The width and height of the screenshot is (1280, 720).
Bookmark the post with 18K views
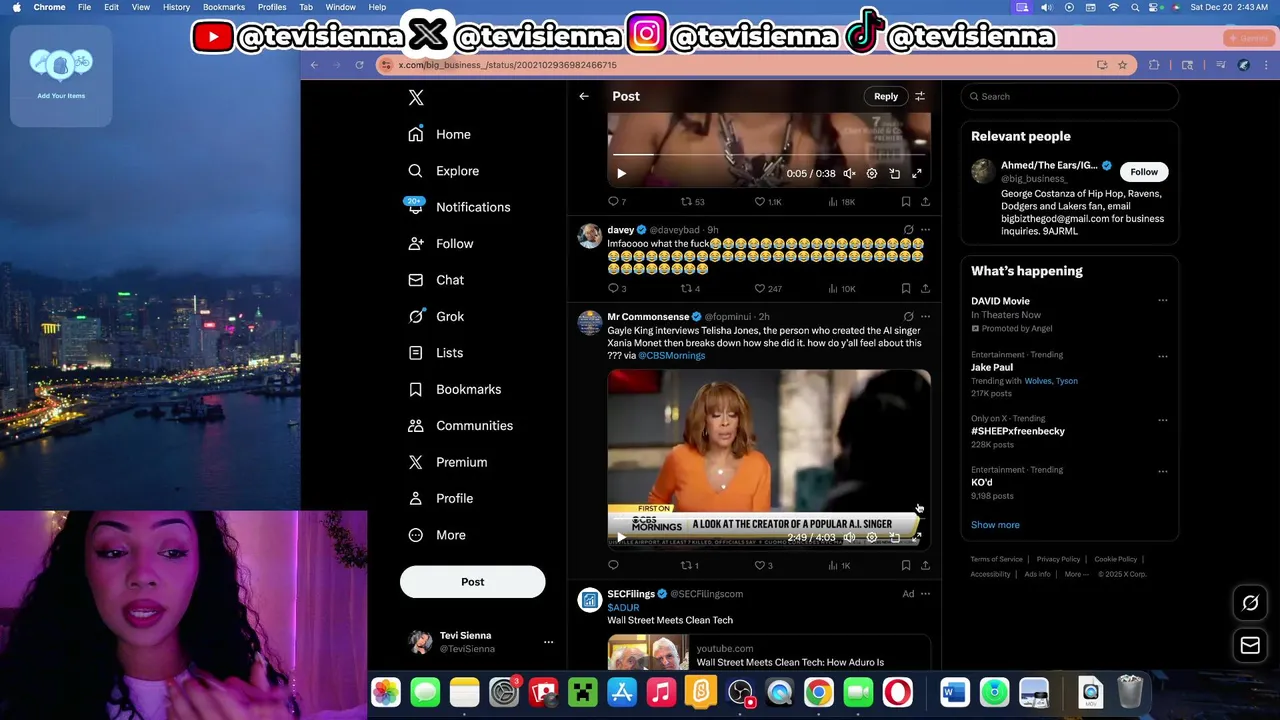(906, 201)
